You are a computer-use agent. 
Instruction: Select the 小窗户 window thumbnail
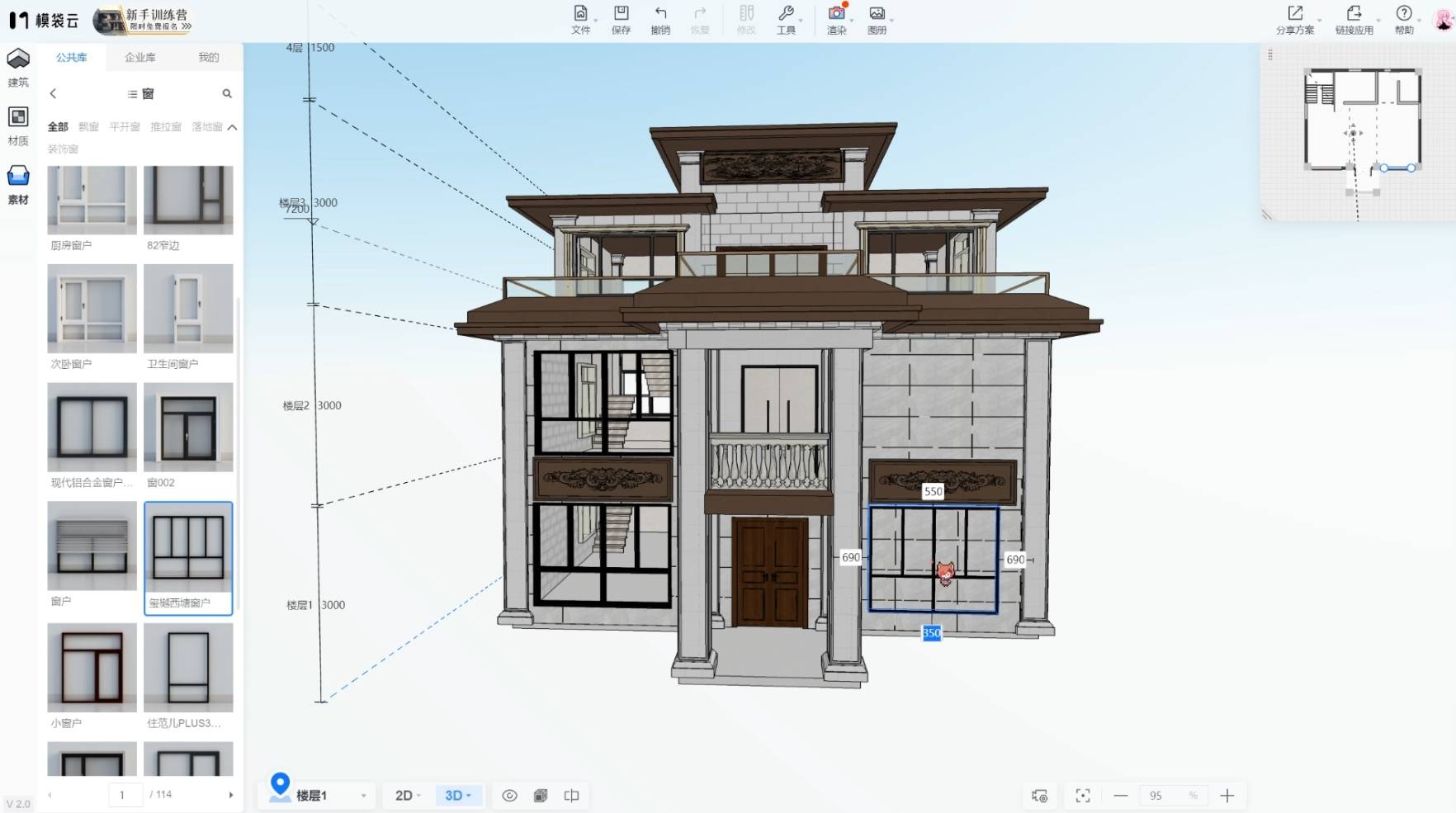pyautogui.click(x=92, y=668)
